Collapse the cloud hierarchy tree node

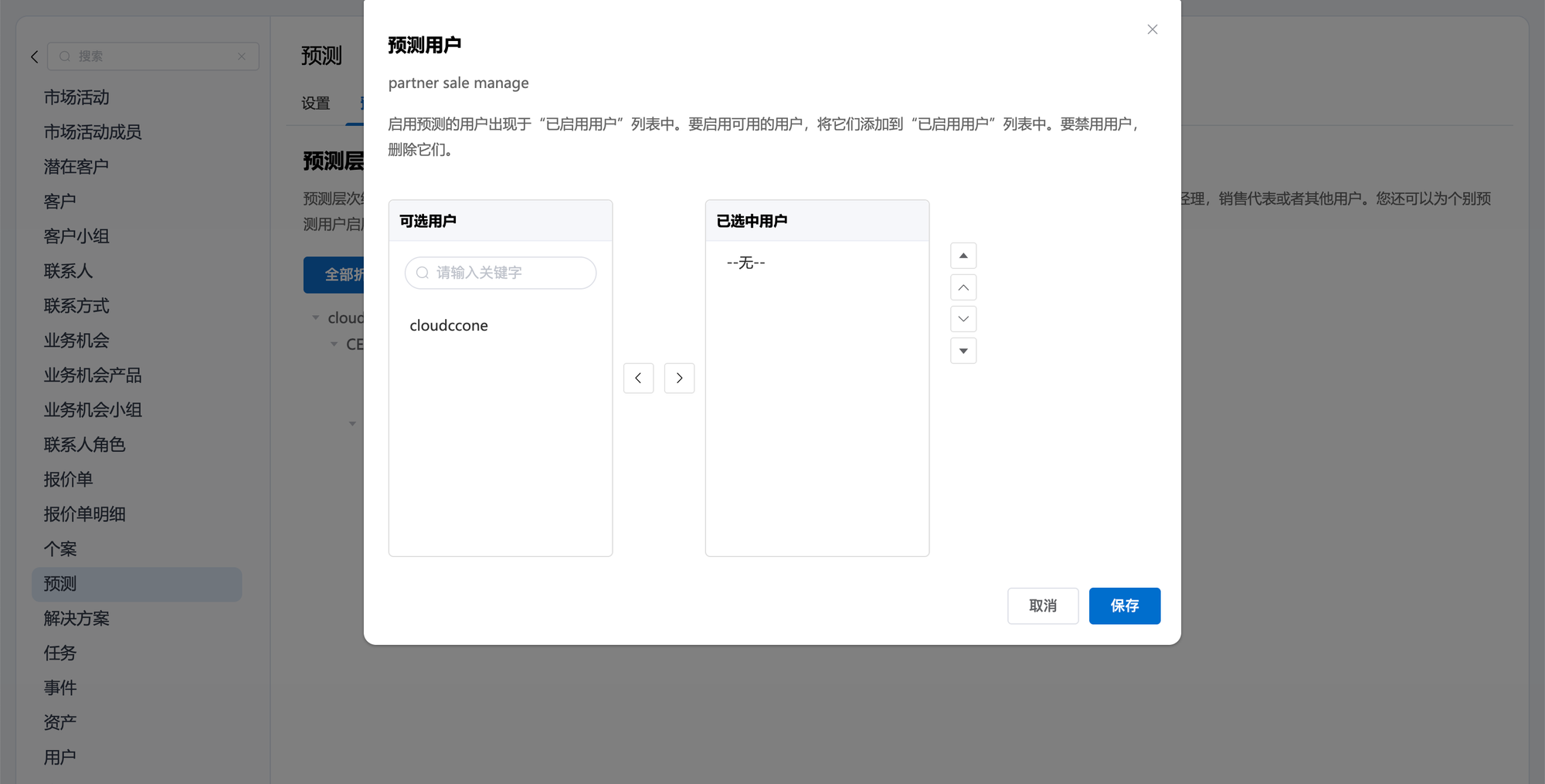(315, 317)
